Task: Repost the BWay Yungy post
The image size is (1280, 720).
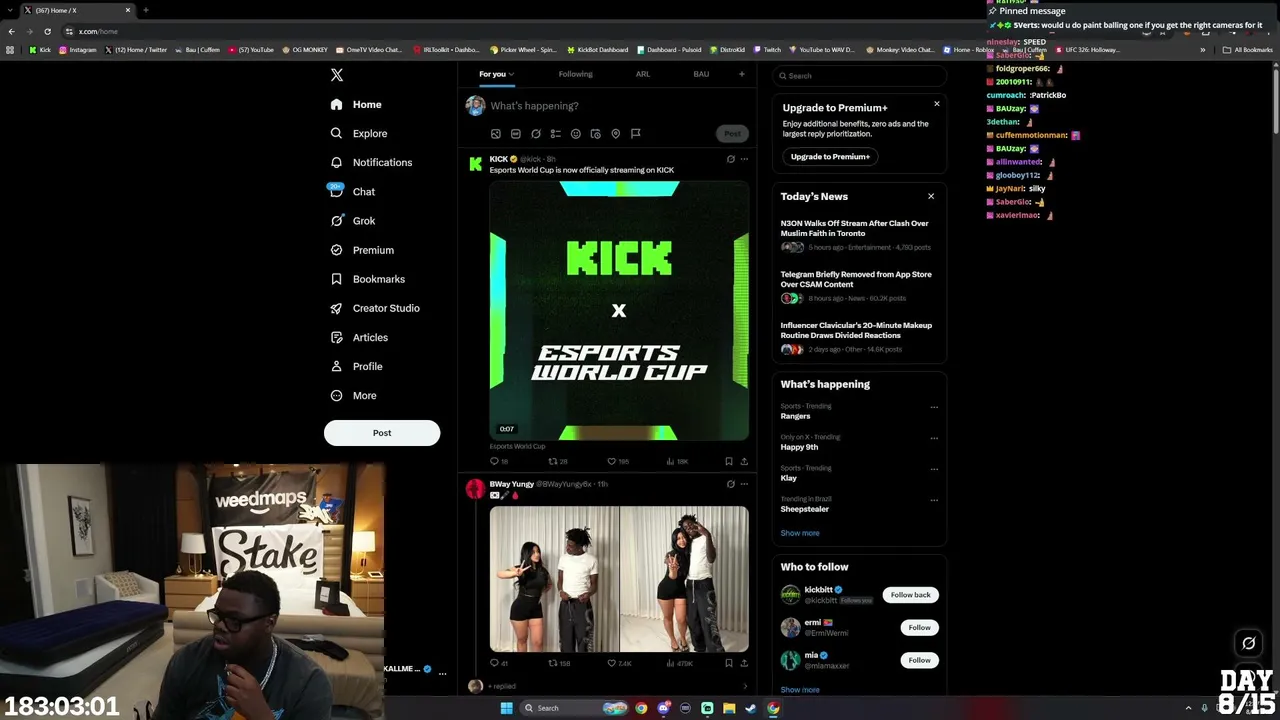Action: point(559,663)
